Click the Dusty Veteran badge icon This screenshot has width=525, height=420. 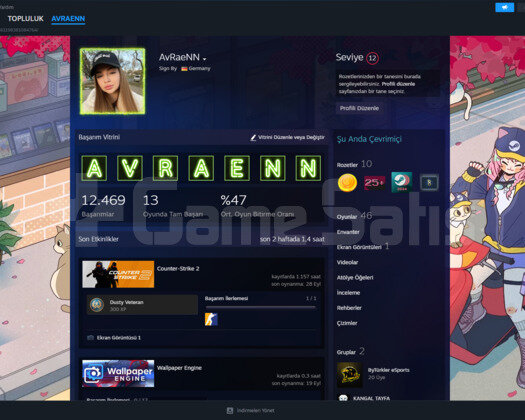(97, 305)
